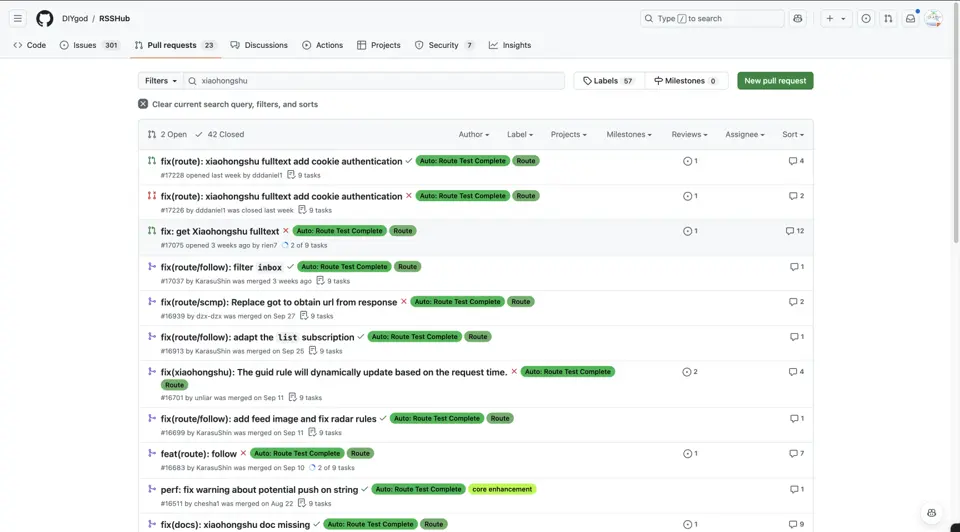Screen dimensions: 960x532
Task: Switch to the Code tab
Action: coord(29,45)
